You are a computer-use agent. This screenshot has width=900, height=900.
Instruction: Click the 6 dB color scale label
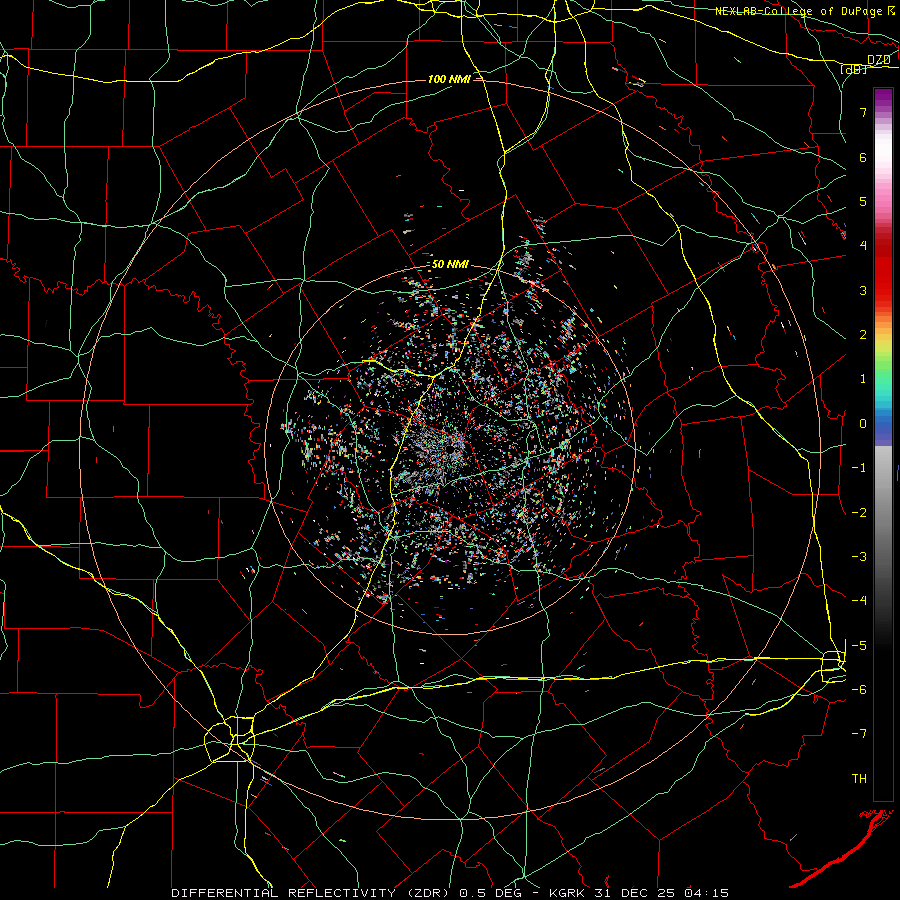(863, 157)
